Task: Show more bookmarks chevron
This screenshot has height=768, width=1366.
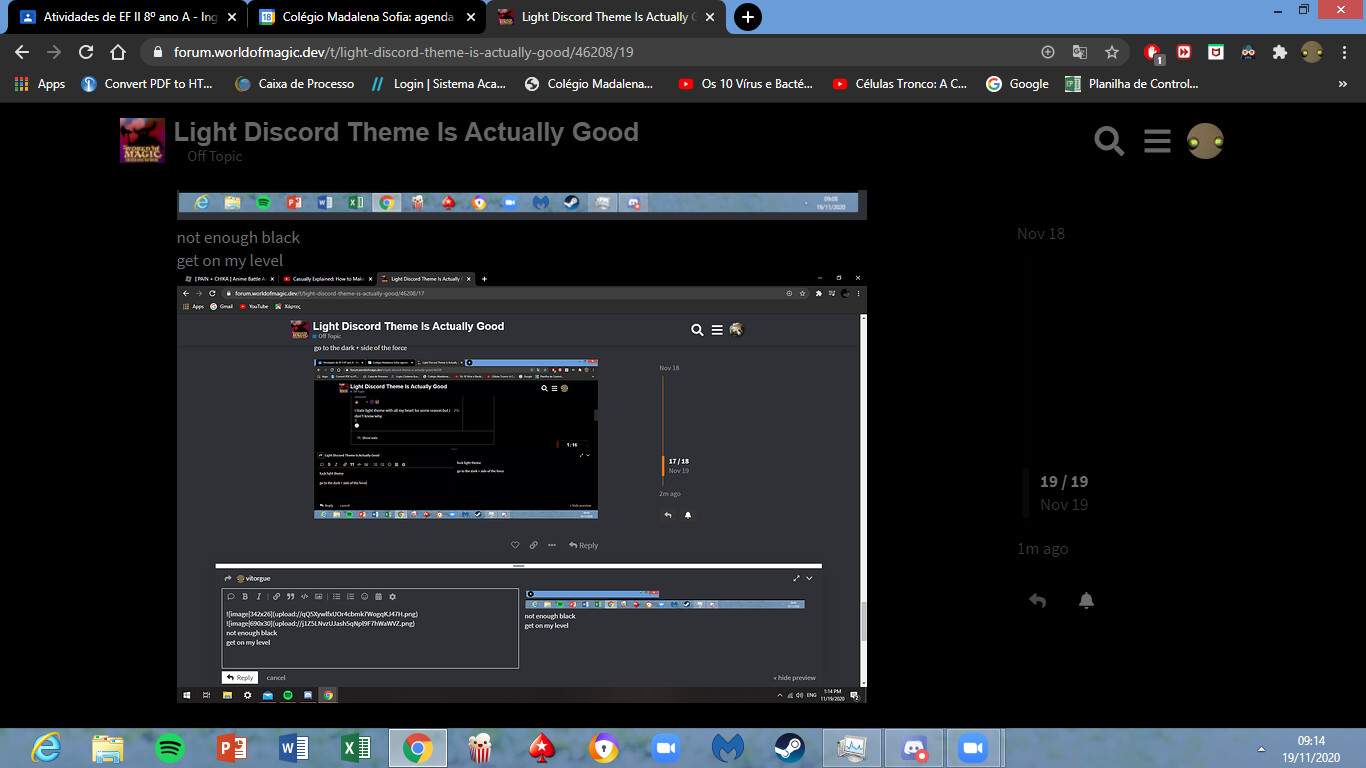Action: pos(1343,84)
